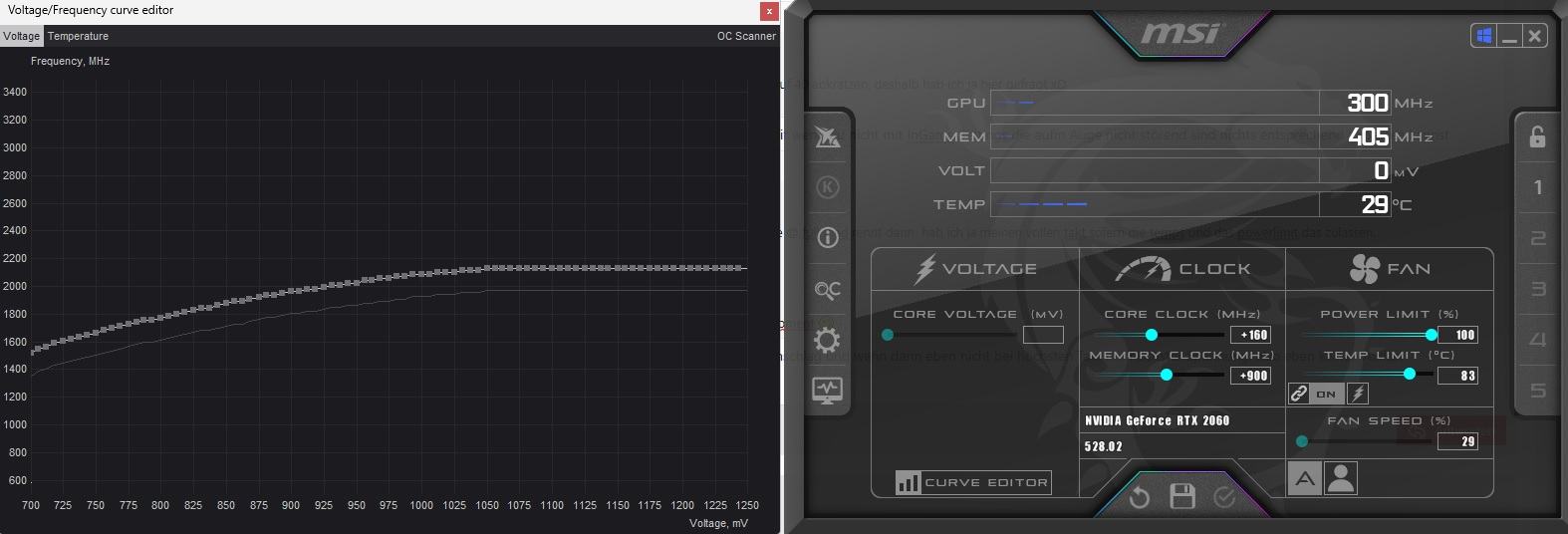Select profile slot 2

click(x=1538, y=238)
